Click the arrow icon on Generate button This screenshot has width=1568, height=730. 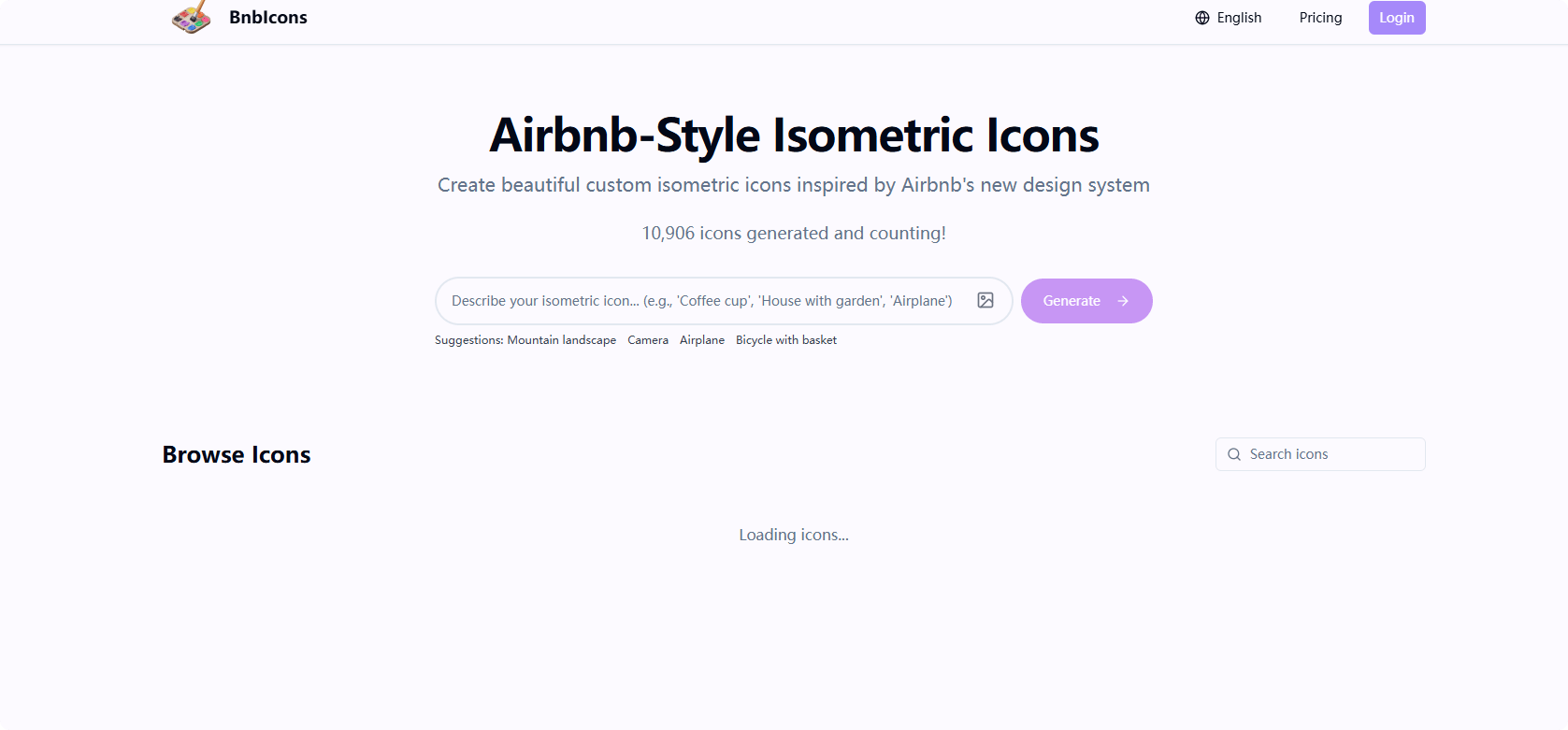click(1123, 301)
